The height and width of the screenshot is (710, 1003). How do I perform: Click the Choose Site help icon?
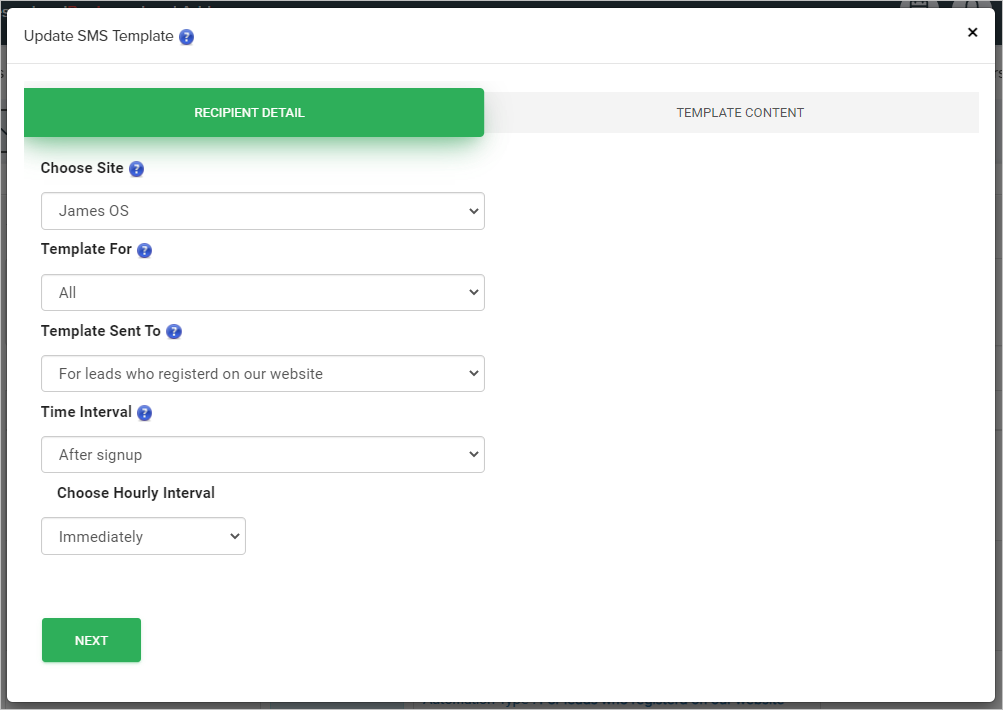point(137,169)
